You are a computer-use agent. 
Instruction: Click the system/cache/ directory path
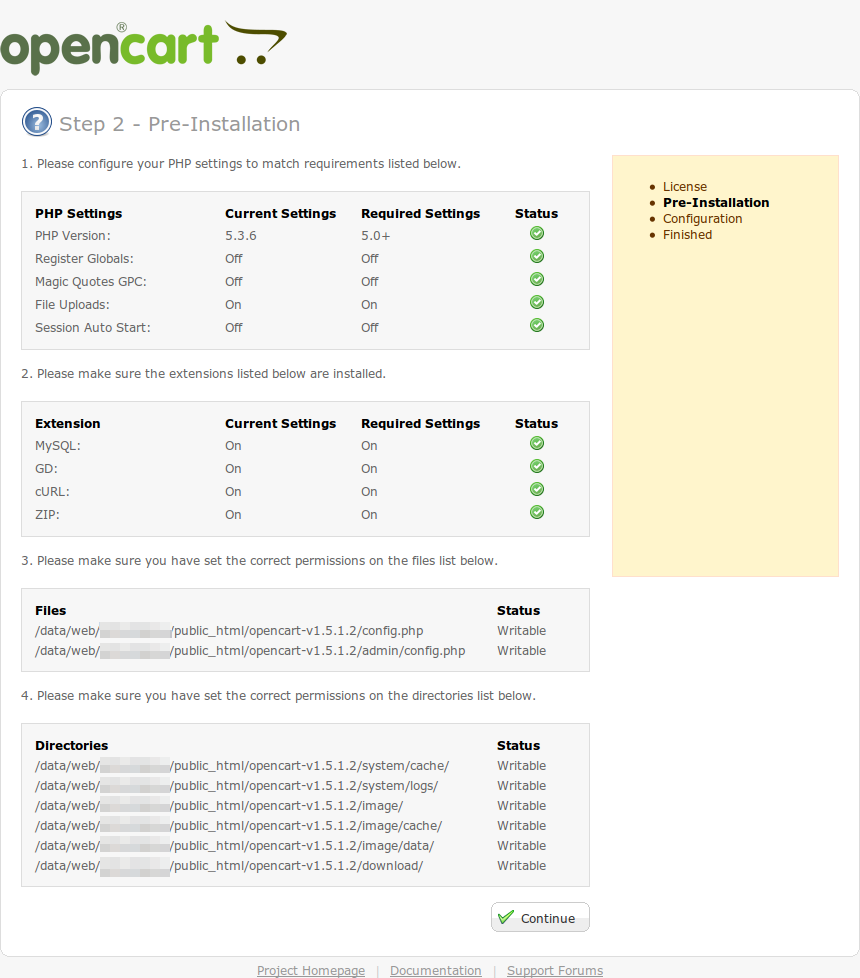(242, 765)
